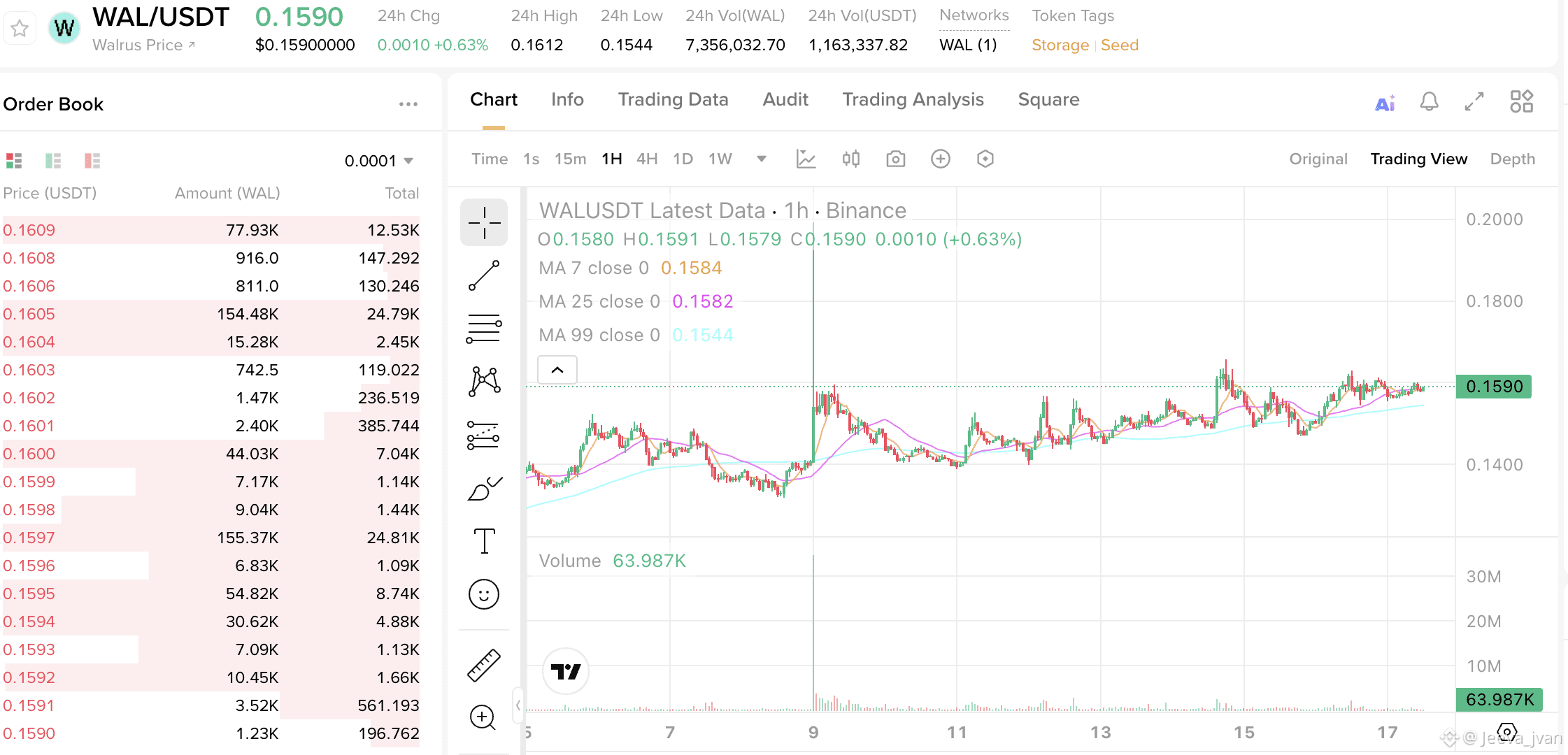Switch the chart to Depth view
This screenshot has height=755, width=1568.
pyautogui.click(x=1512, y=159)
